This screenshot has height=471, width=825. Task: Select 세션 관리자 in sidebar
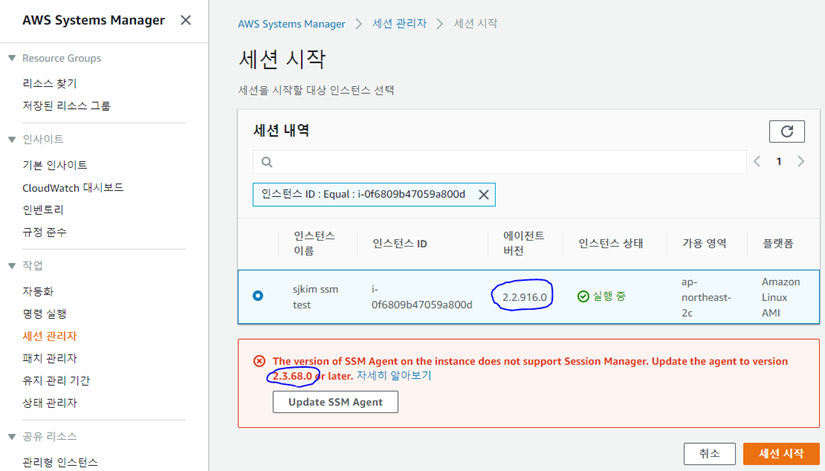49,336
